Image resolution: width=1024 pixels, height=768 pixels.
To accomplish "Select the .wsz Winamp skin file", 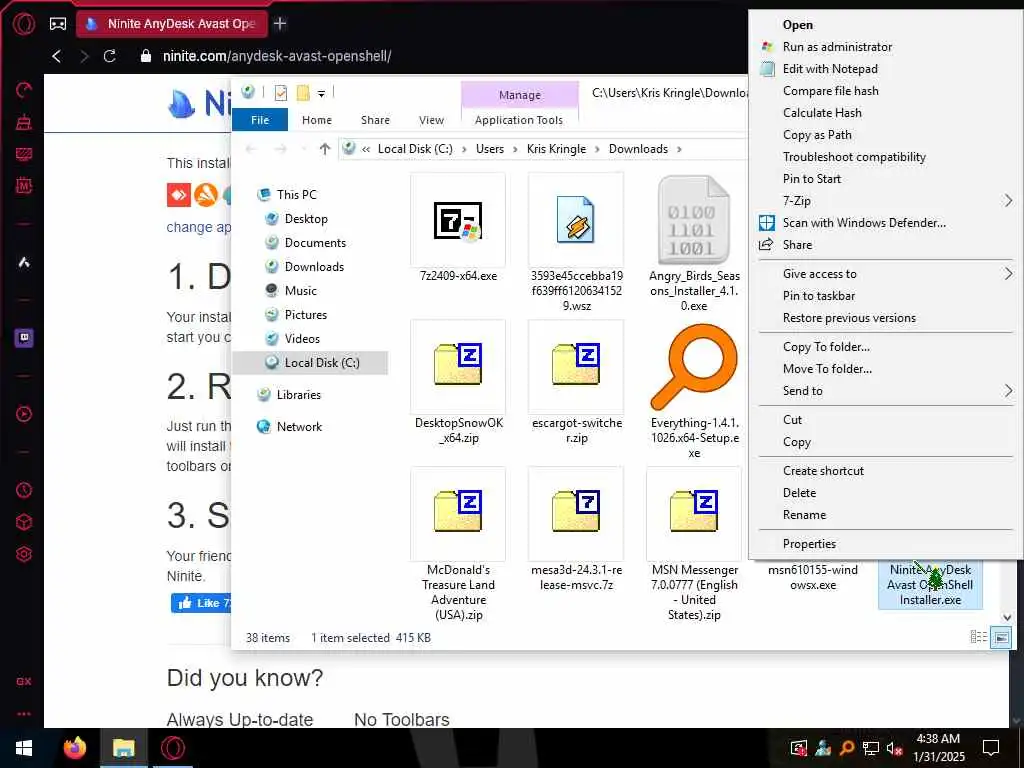I will point(576,220).
